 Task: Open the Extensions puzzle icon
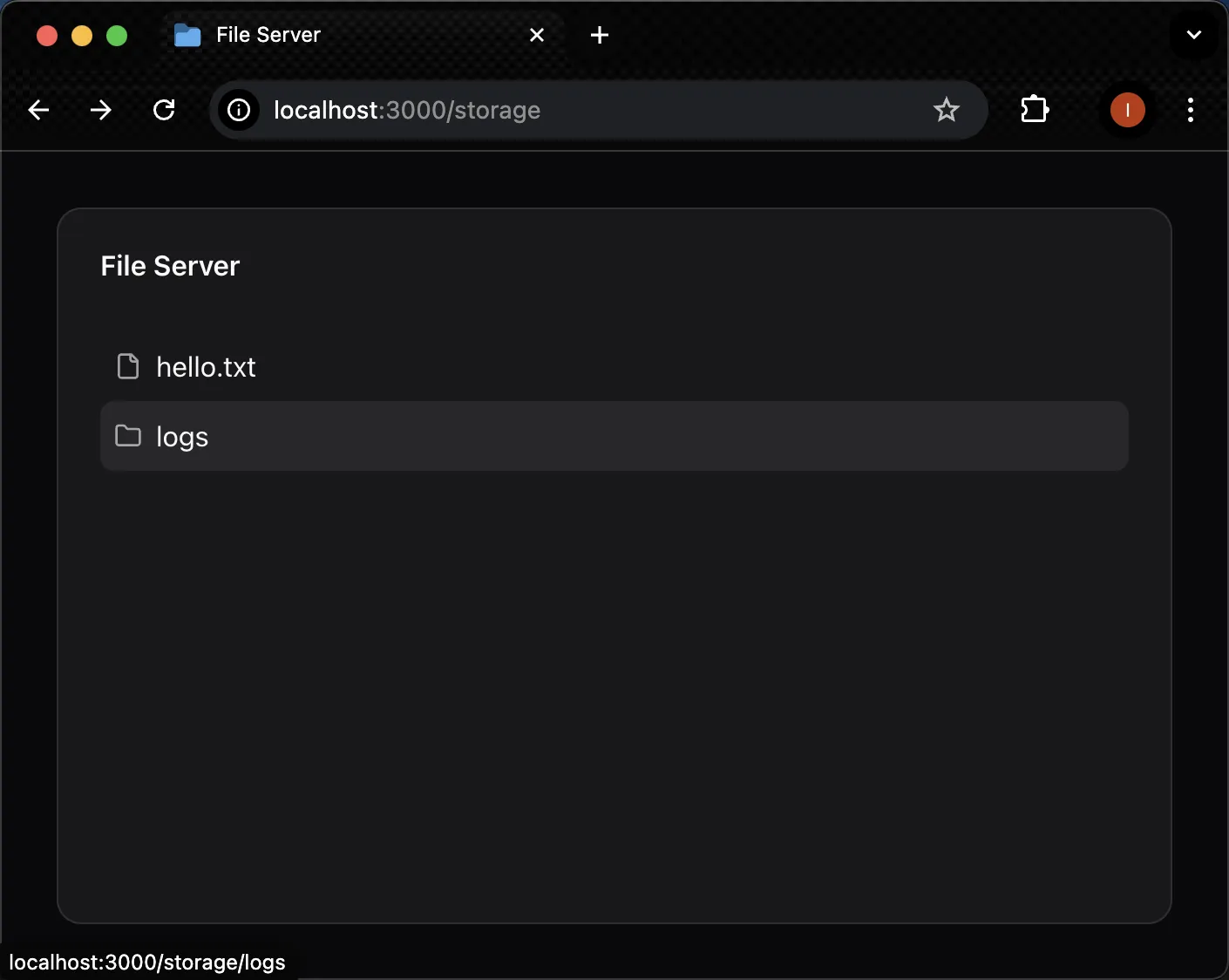[x=1035, y=110]
